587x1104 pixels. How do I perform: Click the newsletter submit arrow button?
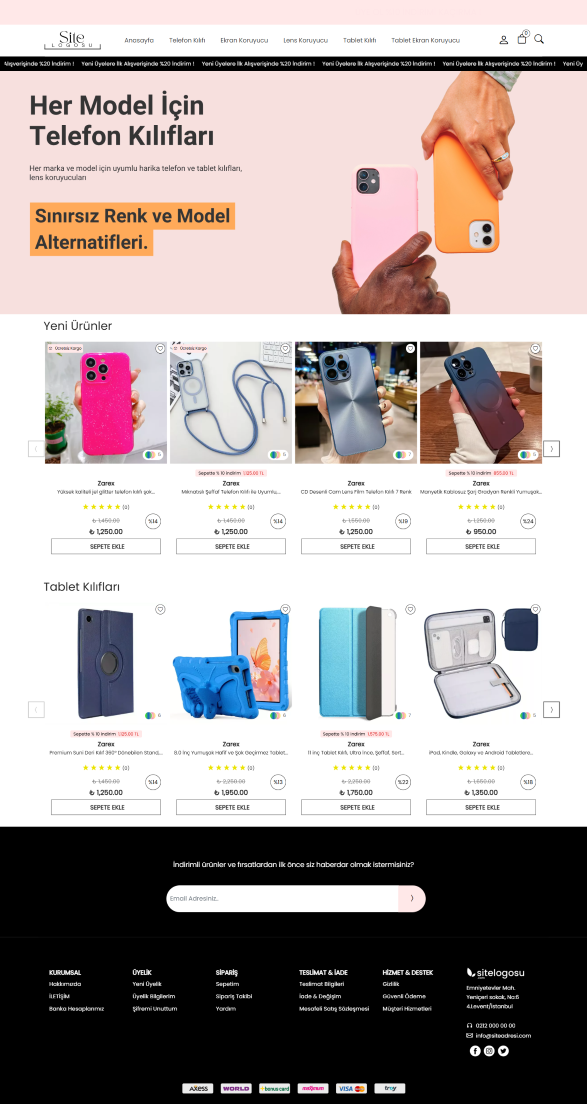click(412, 898)
